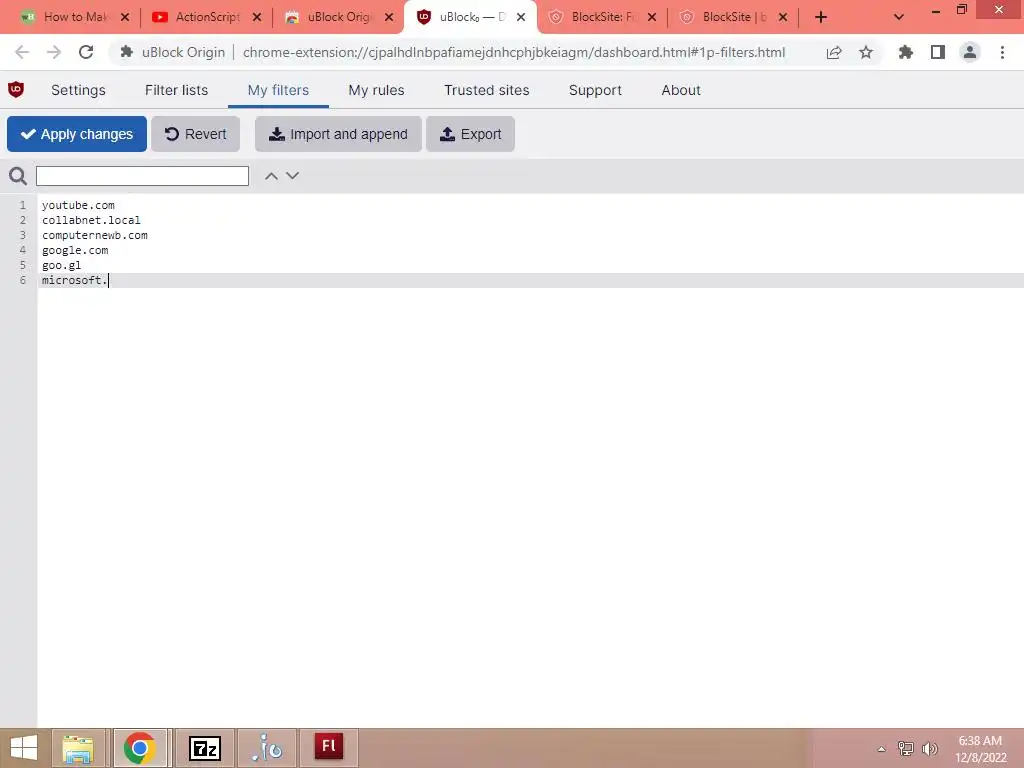Jump to next search match arrow
The image size is (1024, 768).
pos(293,176)
